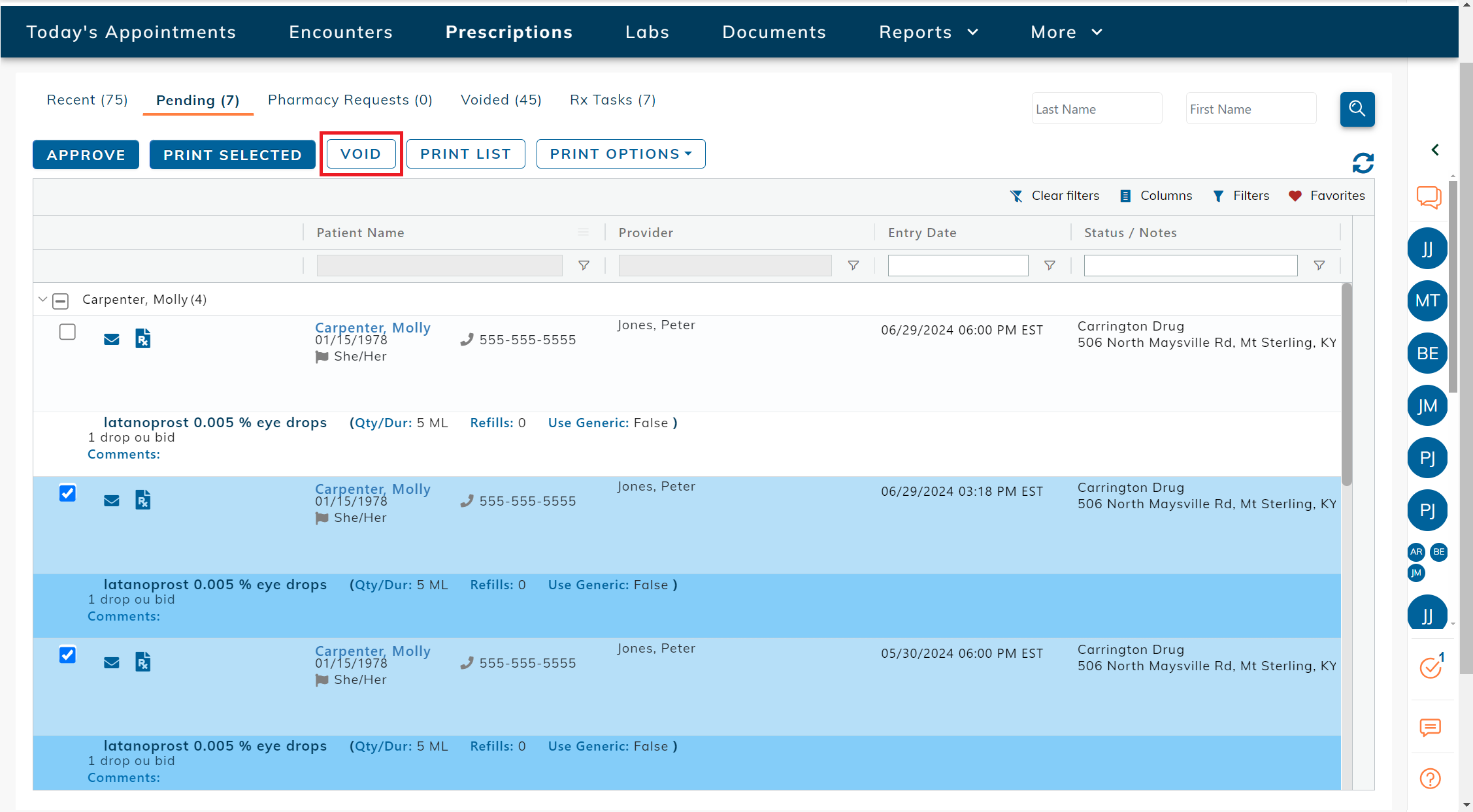Click the Approve button
The height and width of the screenshot is (812, 1473).
(x=86, y=155)
